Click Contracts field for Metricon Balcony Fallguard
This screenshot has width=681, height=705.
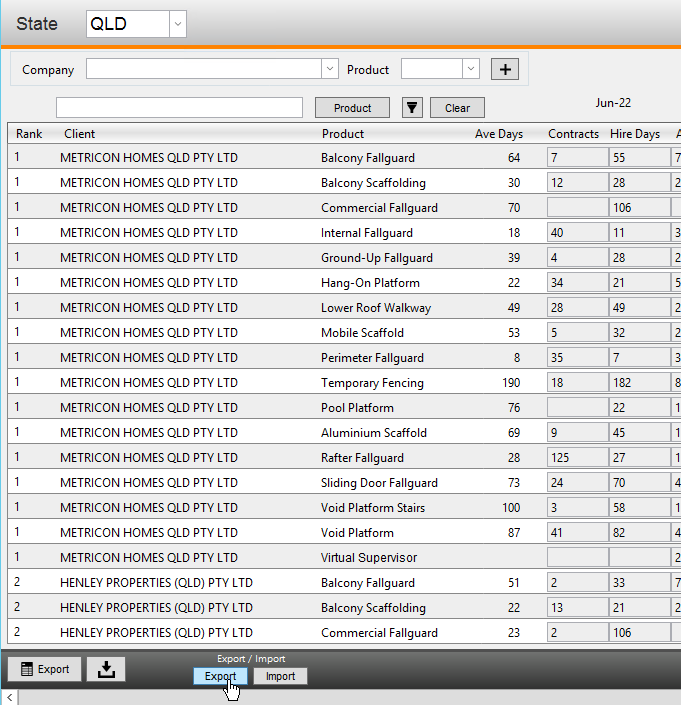click(578, 157)
